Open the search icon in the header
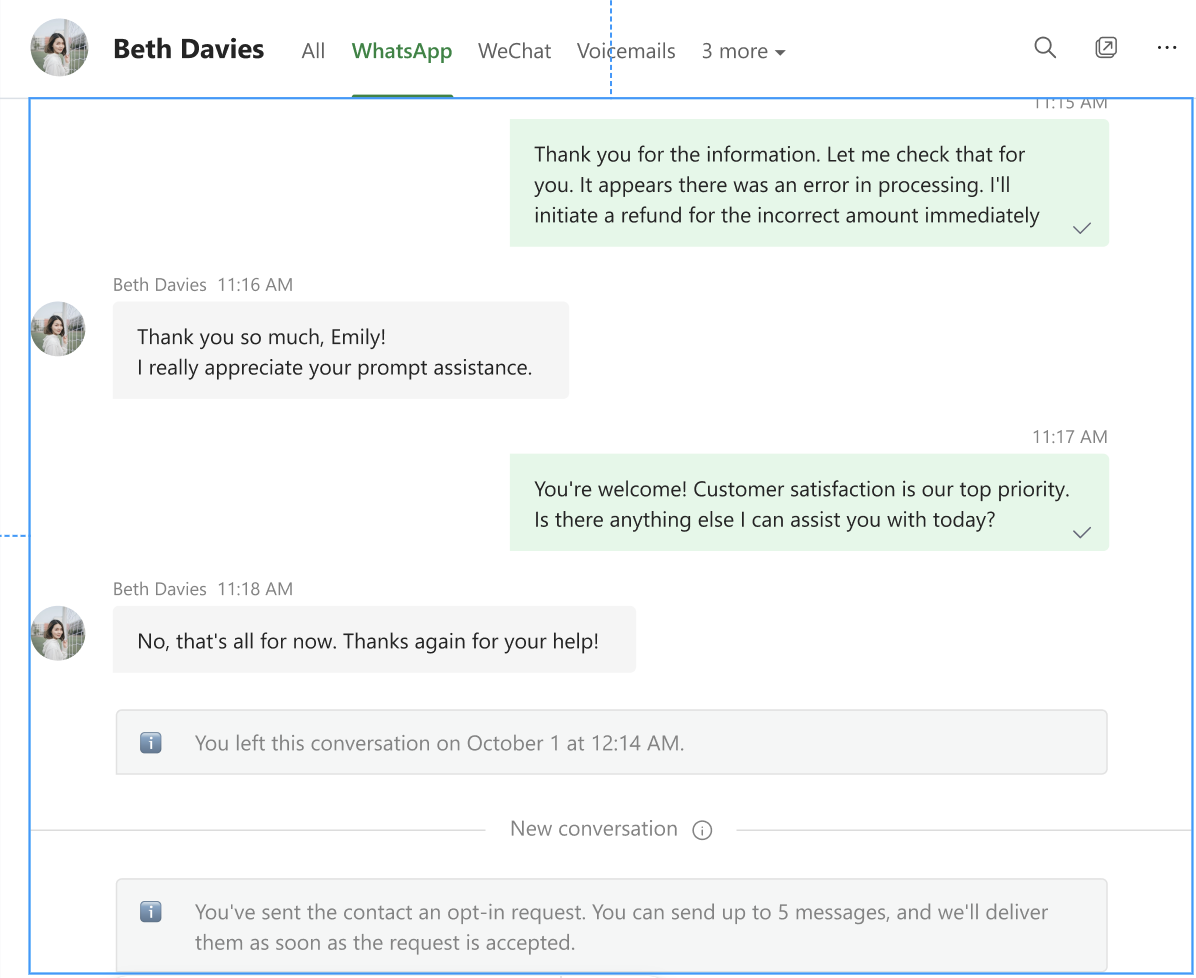1196x978 pixels. [1044, 47]
